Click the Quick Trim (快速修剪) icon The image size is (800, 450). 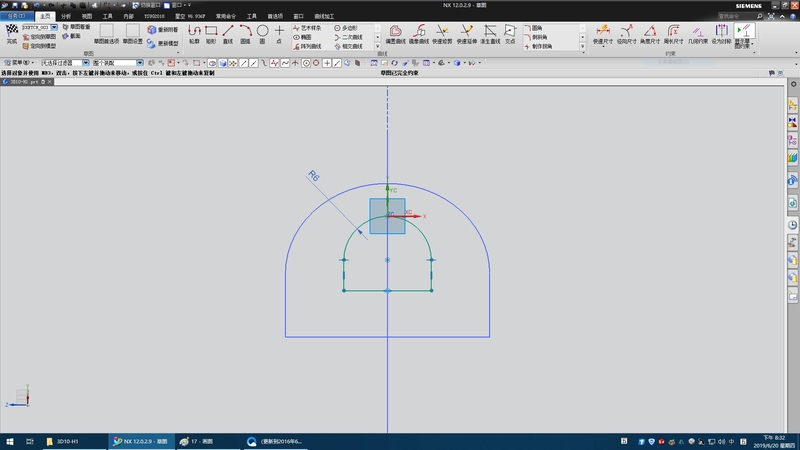442,33
